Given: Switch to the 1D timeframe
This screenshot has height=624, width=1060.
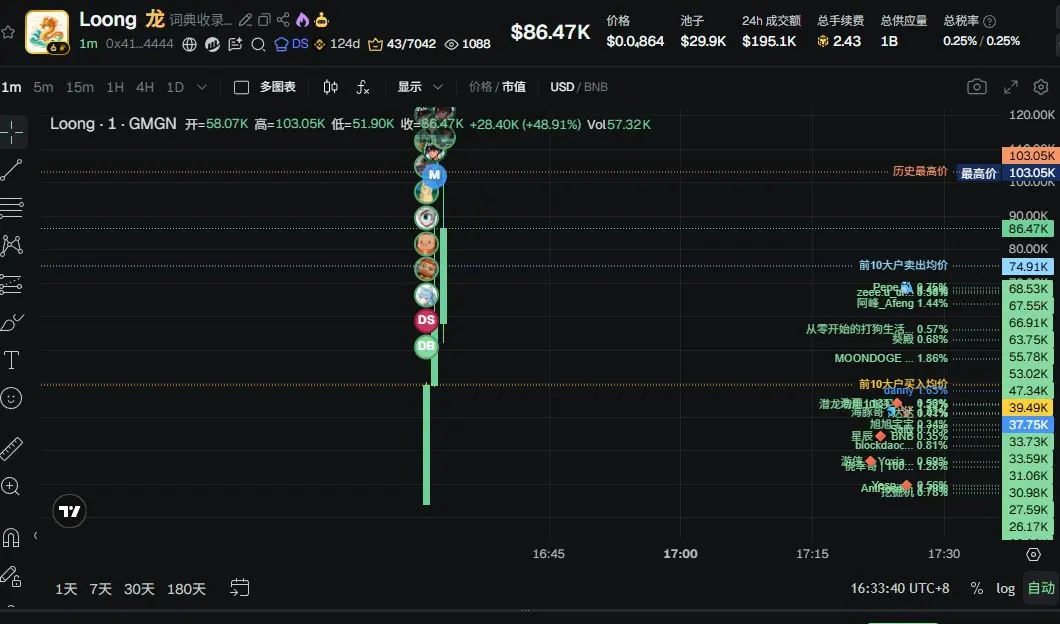Looking at the screenshot, I should click(175, 87).
